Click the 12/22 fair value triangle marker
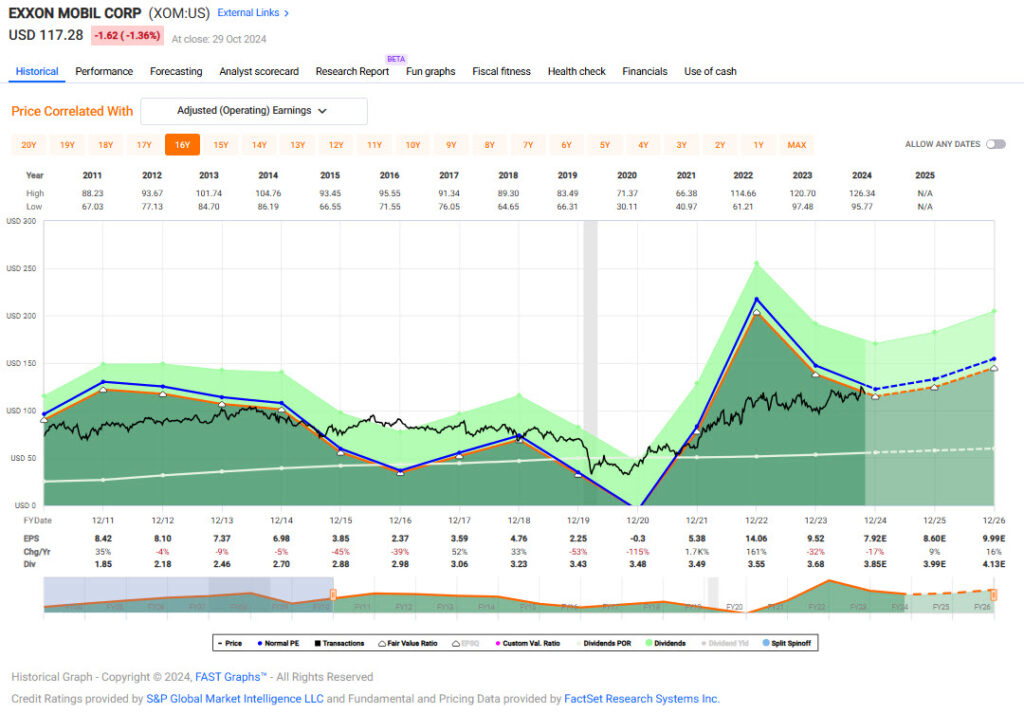1024x713 pixels. (756, 313)
